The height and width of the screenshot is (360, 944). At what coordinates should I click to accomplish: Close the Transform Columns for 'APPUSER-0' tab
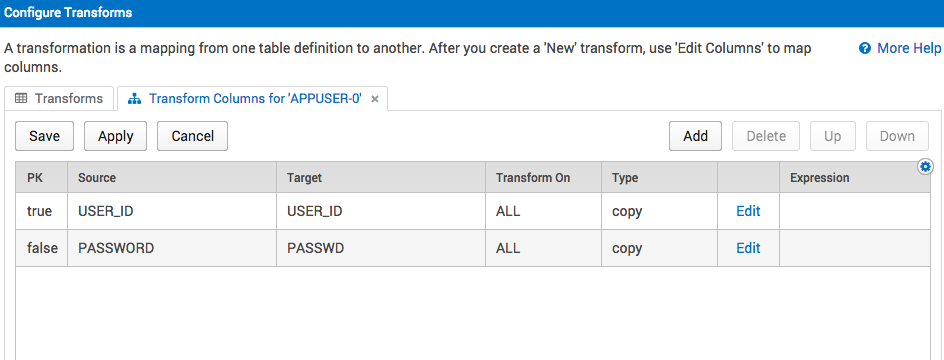point(374,99)
